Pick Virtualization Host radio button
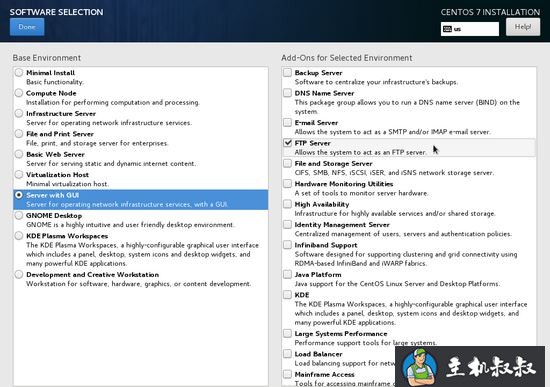The image size is (550, 387). coord(19,174)
